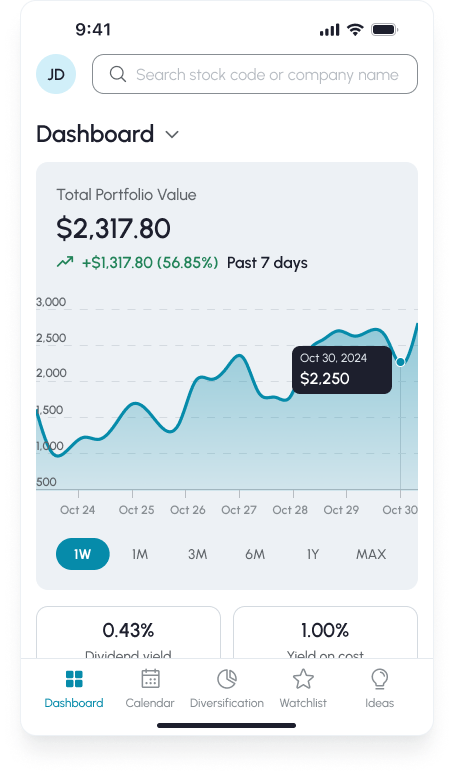Open the Ideas lightbulb icon
The width and height of the screenshot is (454, 776).
[379, 679]
